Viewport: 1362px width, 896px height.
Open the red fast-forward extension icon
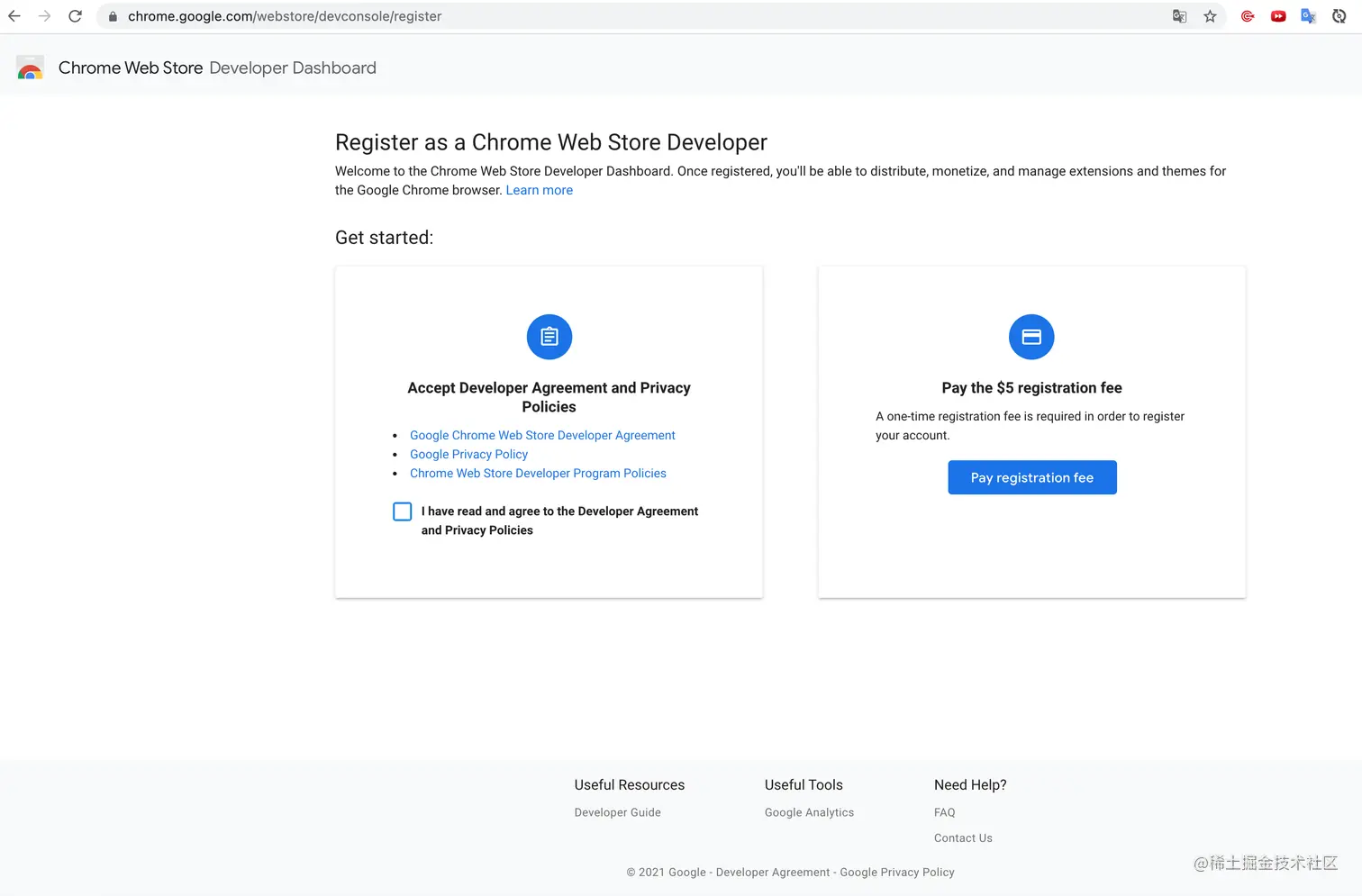click(x=1278, y=16)
